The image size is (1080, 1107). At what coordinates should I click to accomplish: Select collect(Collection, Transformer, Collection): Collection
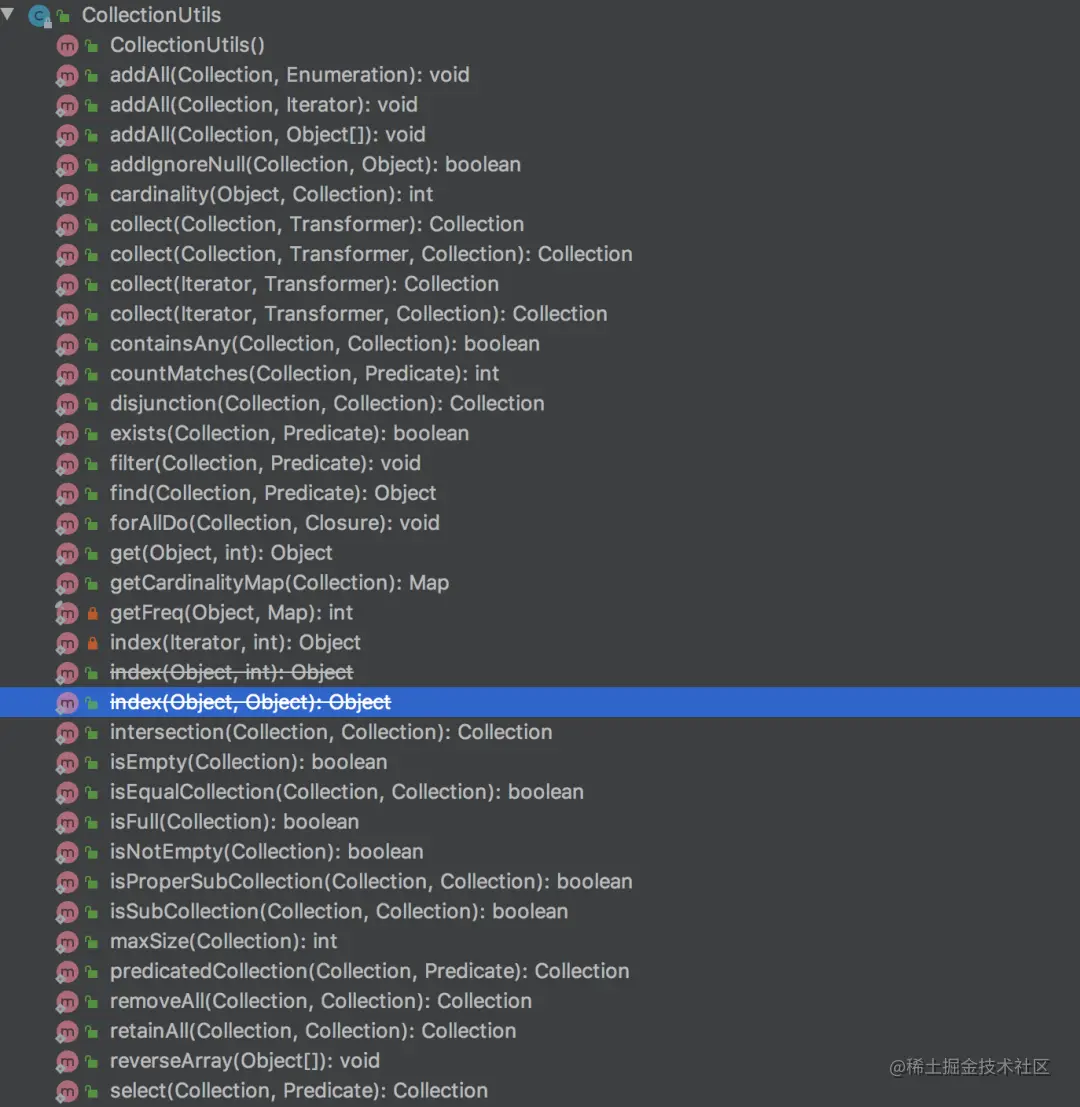pos(371,254)
